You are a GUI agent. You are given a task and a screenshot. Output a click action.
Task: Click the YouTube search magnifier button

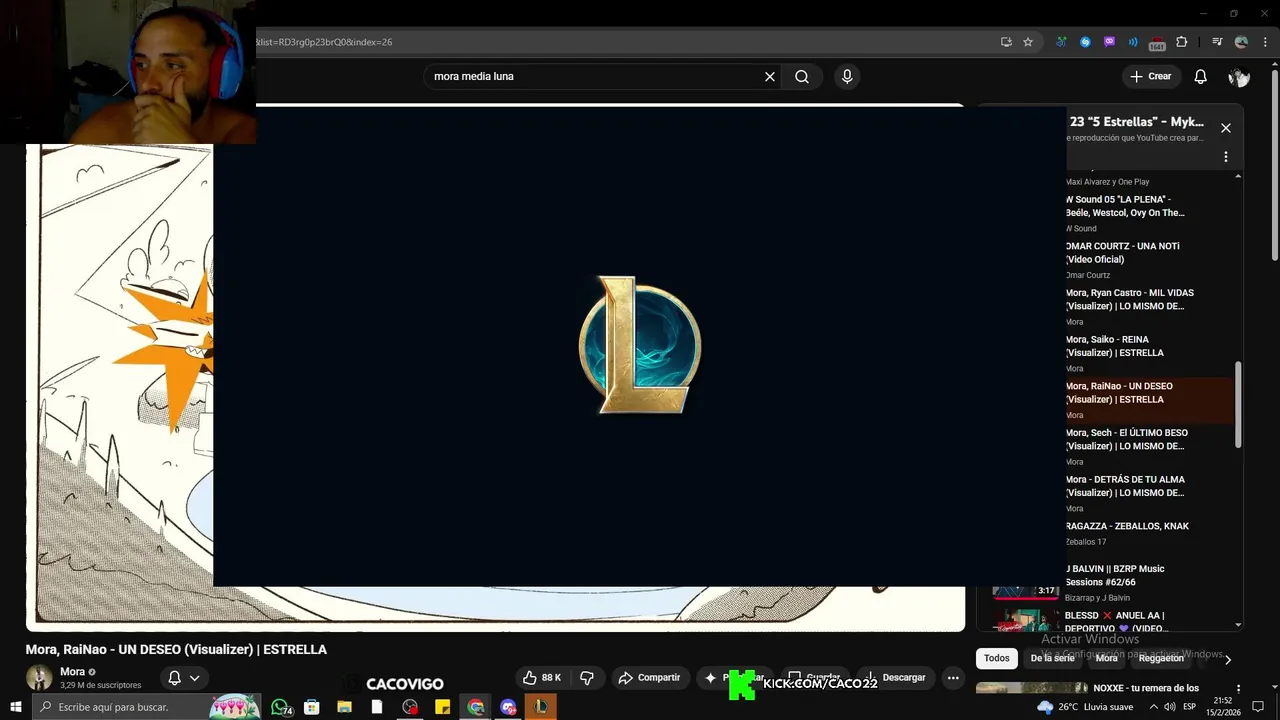802,77
